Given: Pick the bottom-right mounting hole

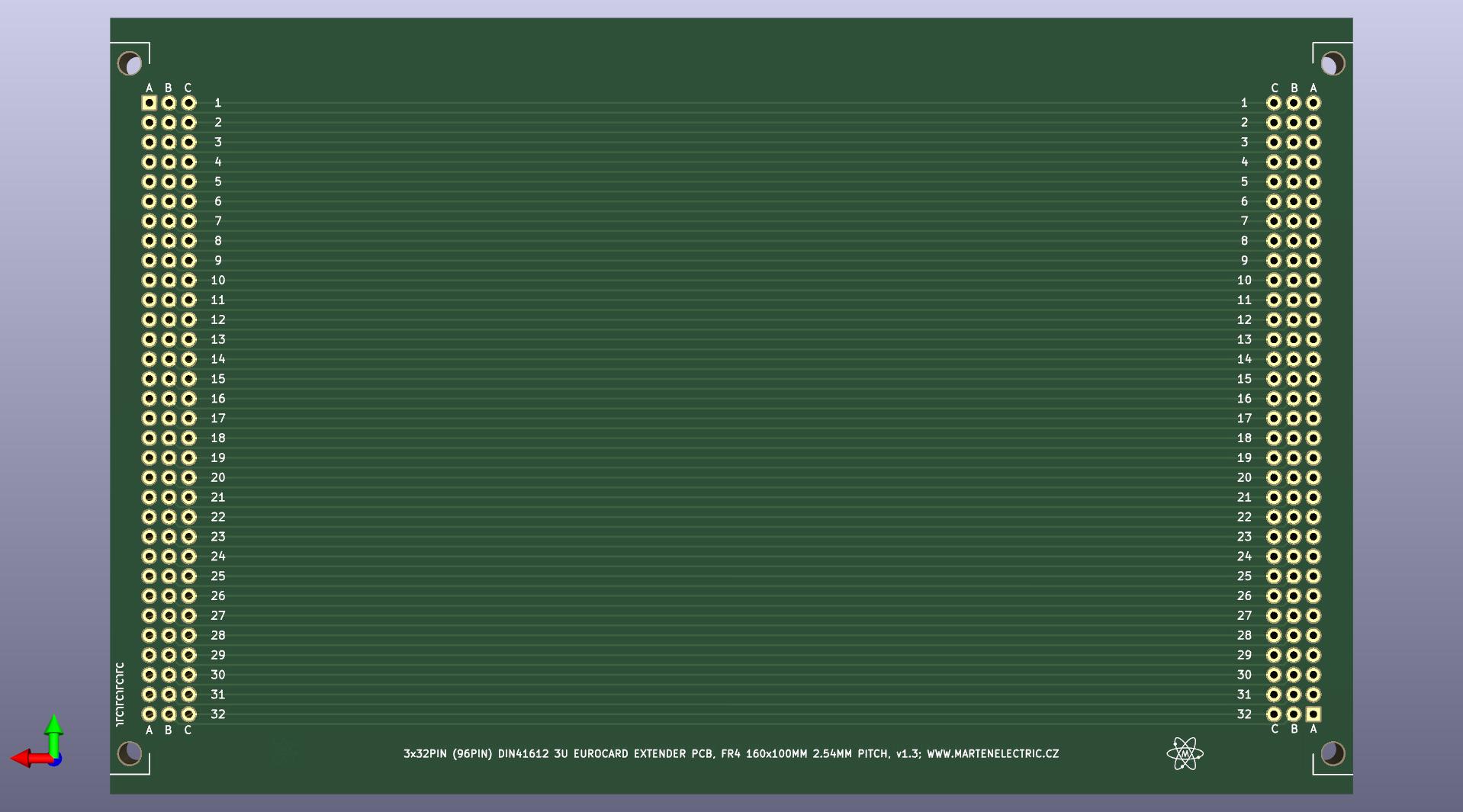Looking at the screenshot, I should 1333,753.
